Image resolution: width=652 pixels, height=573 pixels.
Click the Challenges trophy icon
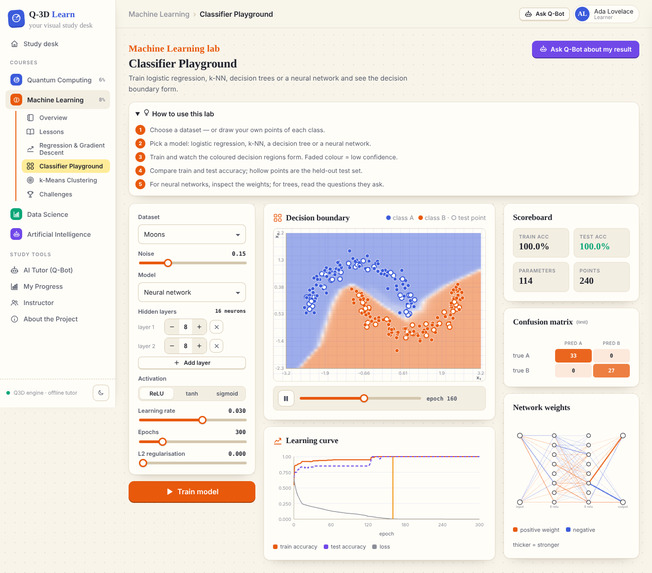pos(30,194)
